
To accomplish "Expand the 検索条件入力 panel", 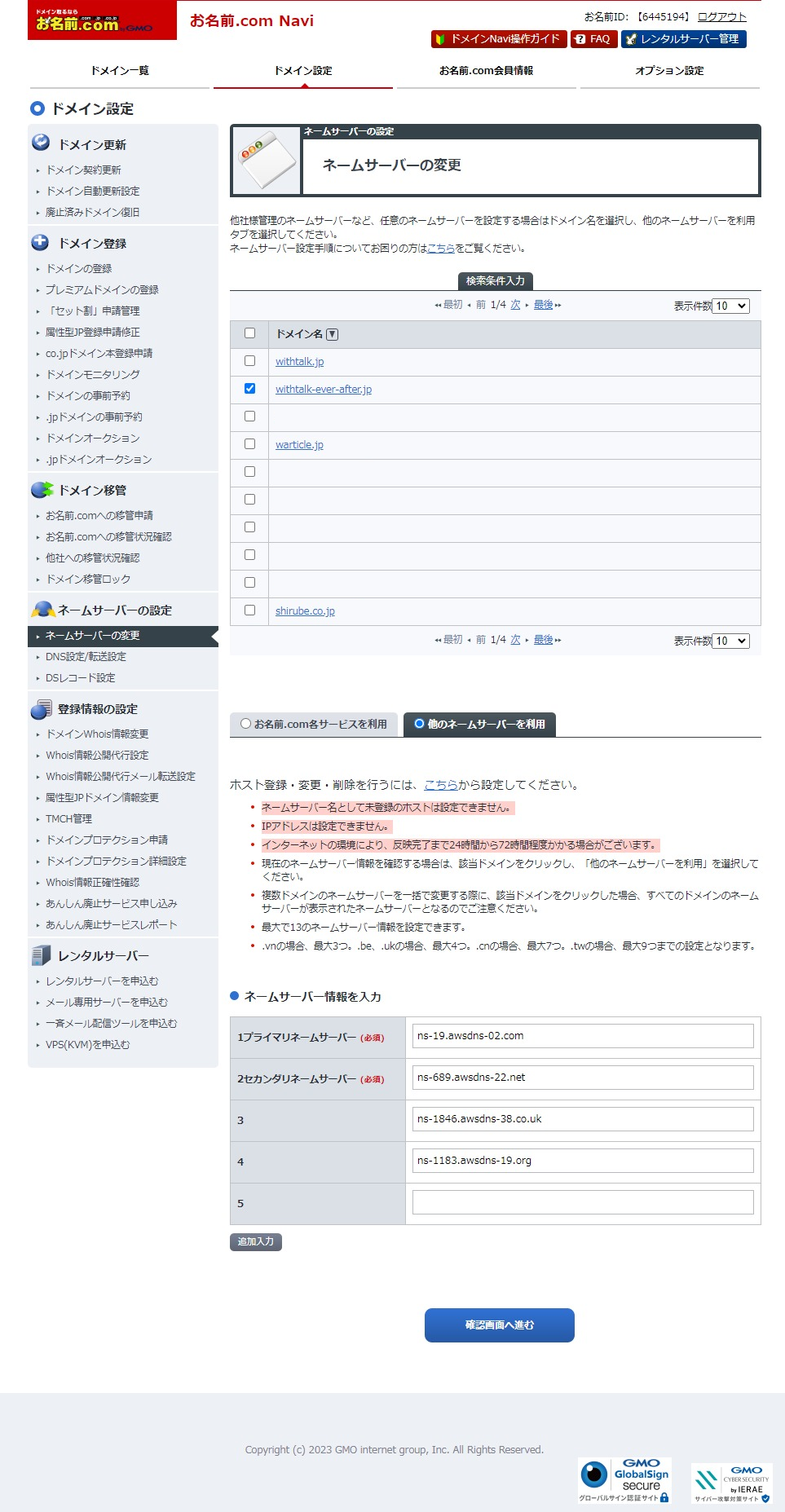I will pos(495,281).
